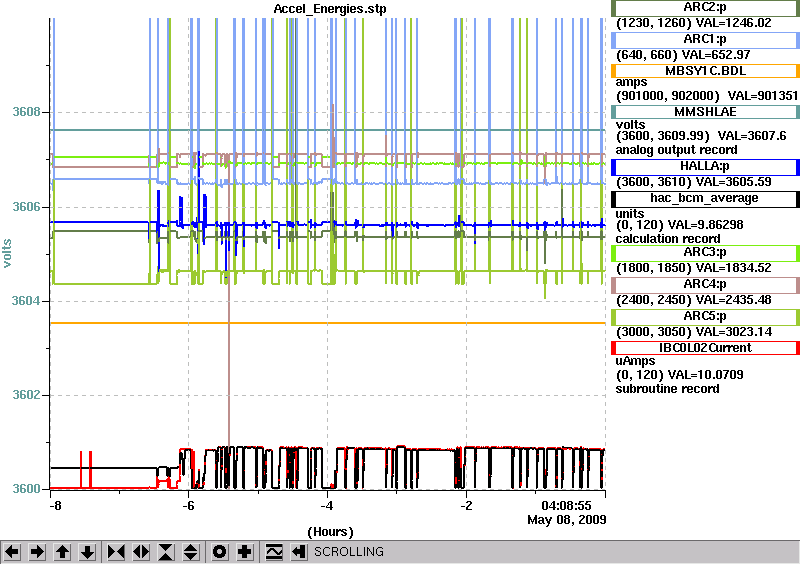The width and height of the screenshot is (800, 564).
Task: Select the ARC2:p curve legend label
Action: coord(705,8)
